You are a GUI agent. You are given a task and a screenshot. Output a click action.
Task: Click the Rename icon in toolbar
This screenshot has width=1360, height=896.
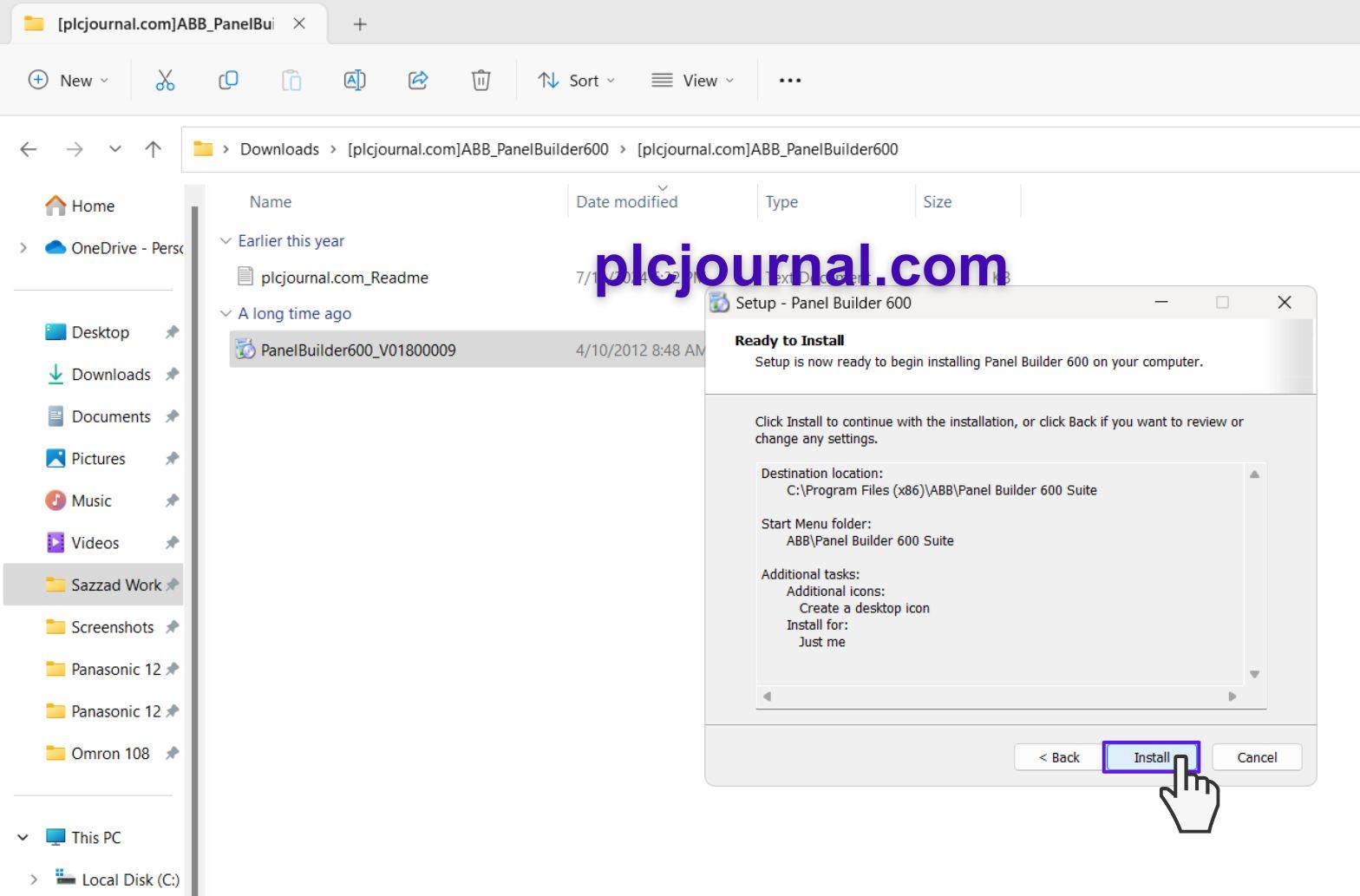(x=355, y=81)
